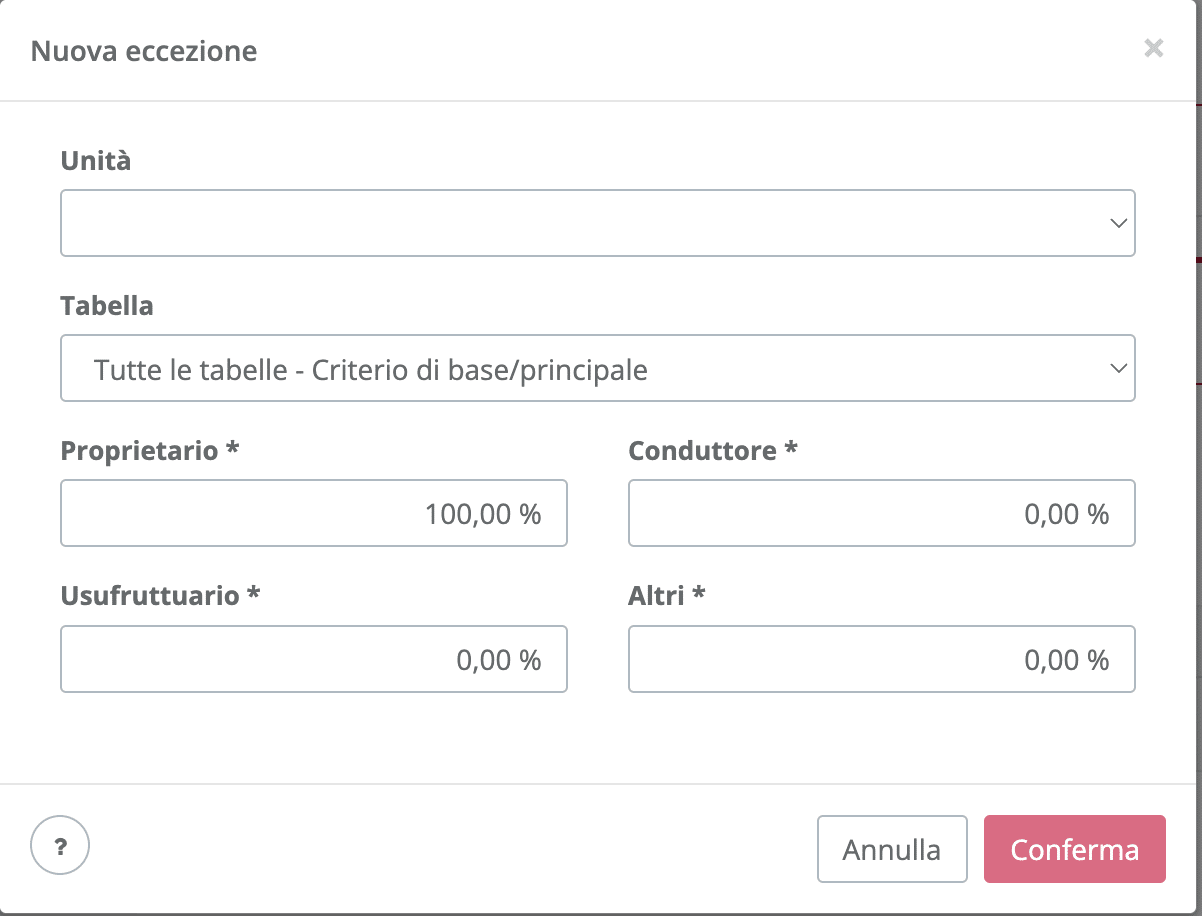Expand the Tabella dropdown chevron
The width and height of the screenshot is (1202, 916).
tap(1119, 369)
